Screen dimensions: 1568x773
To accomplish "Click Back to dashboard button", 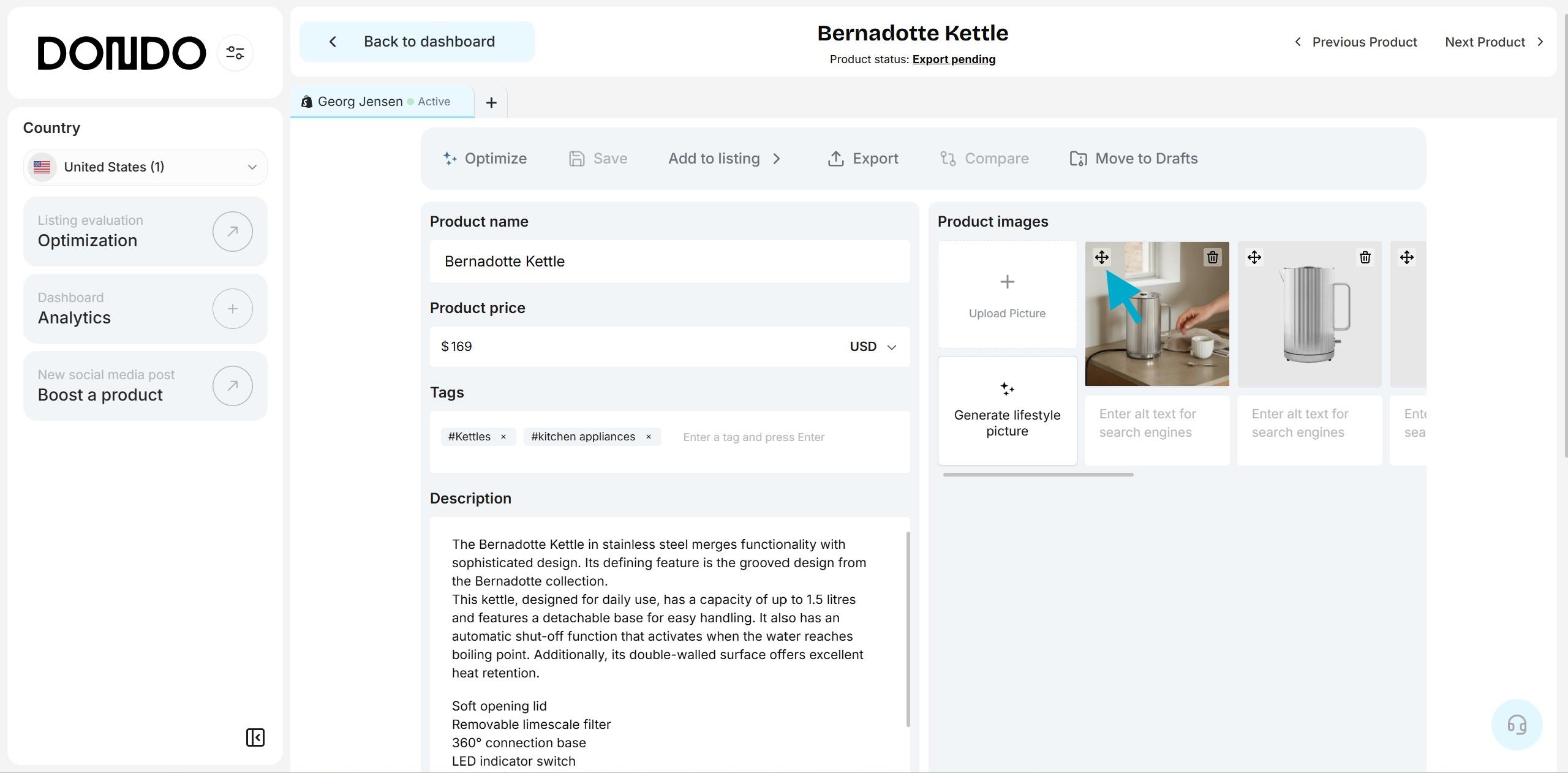I will pos(417,42).
